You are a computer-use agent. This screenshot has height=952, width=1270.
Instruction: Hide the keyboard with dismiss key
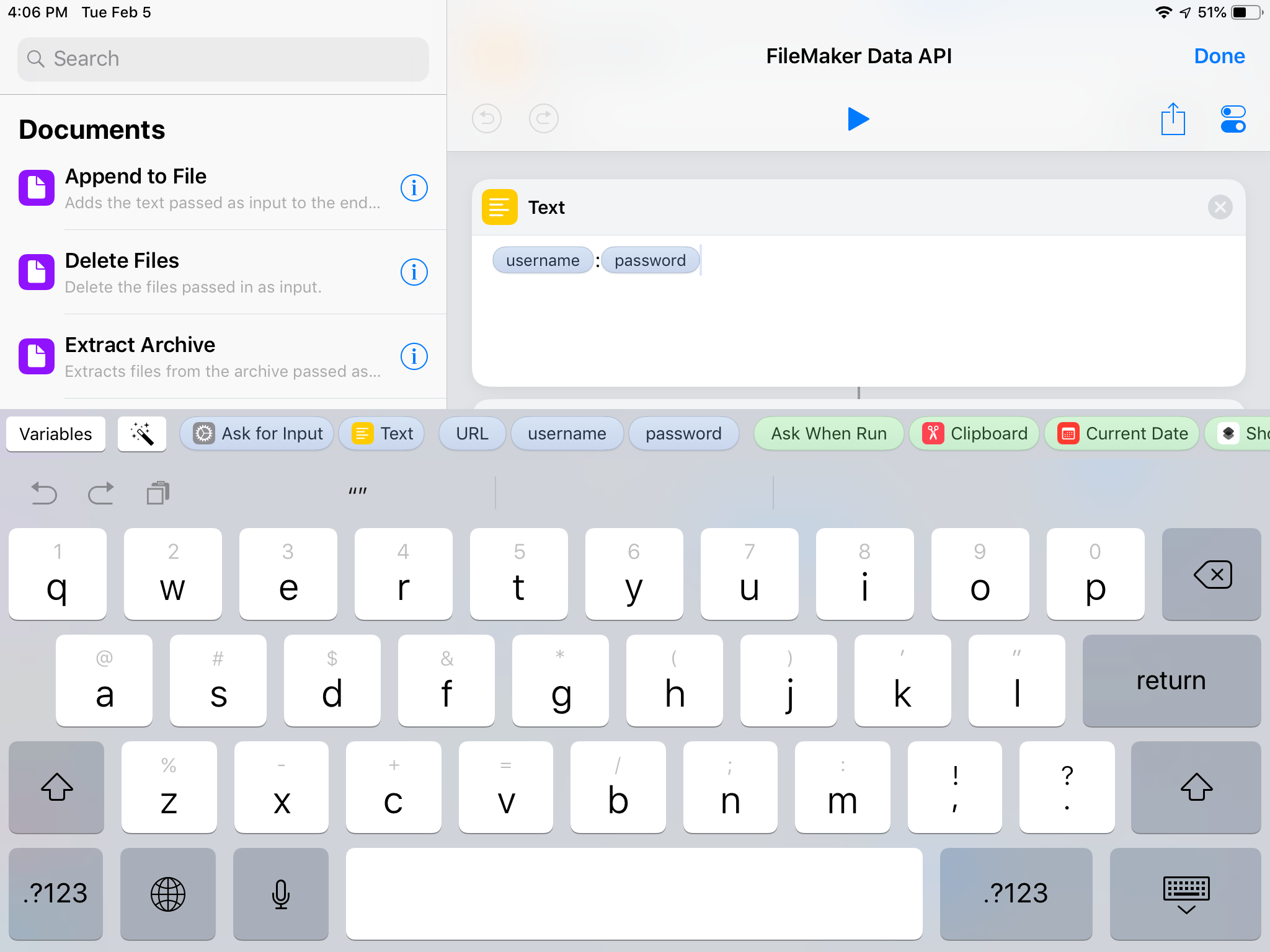(1185, 894)
